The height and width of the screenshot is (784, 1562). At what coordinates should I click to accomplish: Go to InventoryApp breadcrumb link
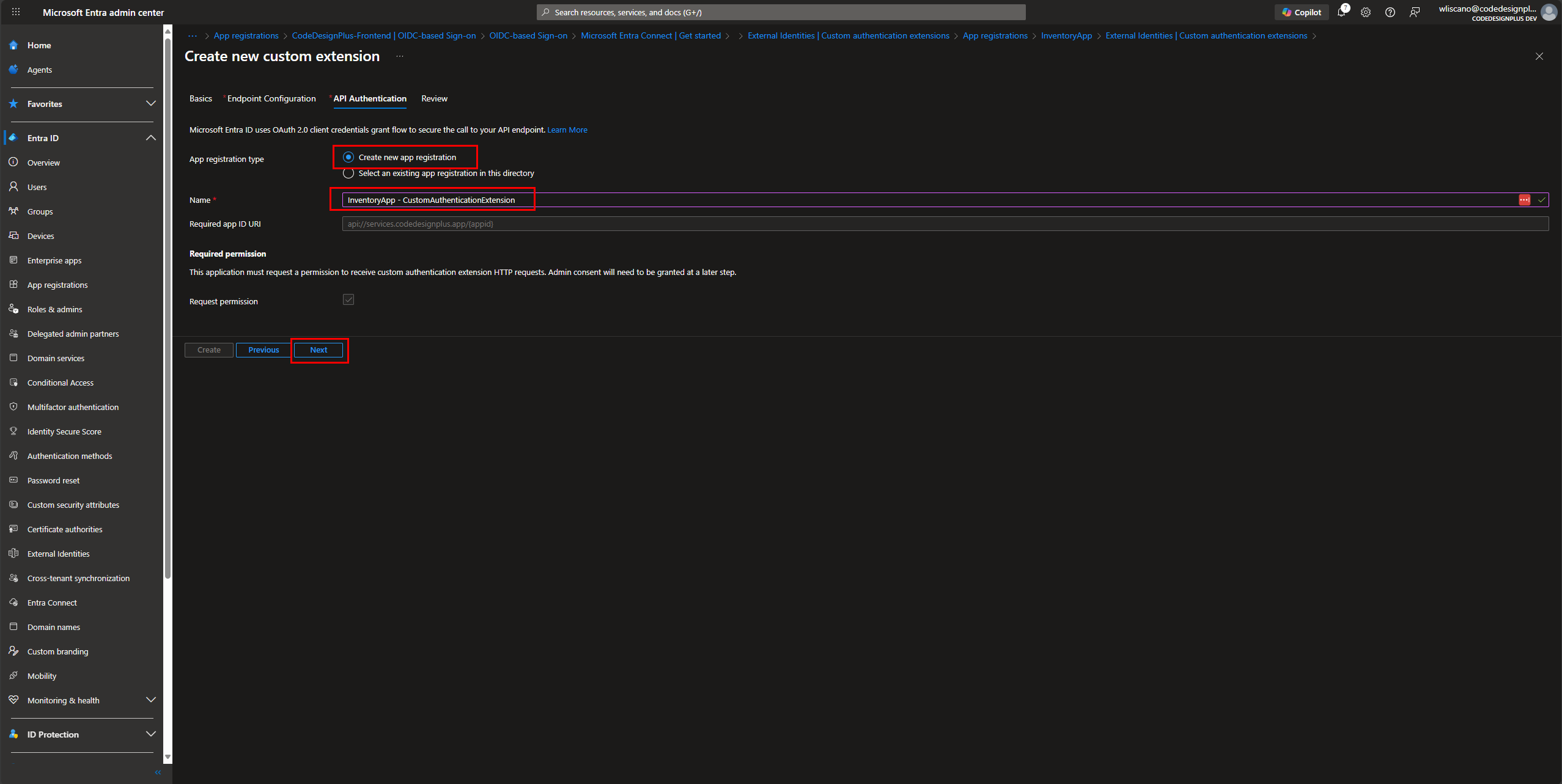[x=1066, y=35]
